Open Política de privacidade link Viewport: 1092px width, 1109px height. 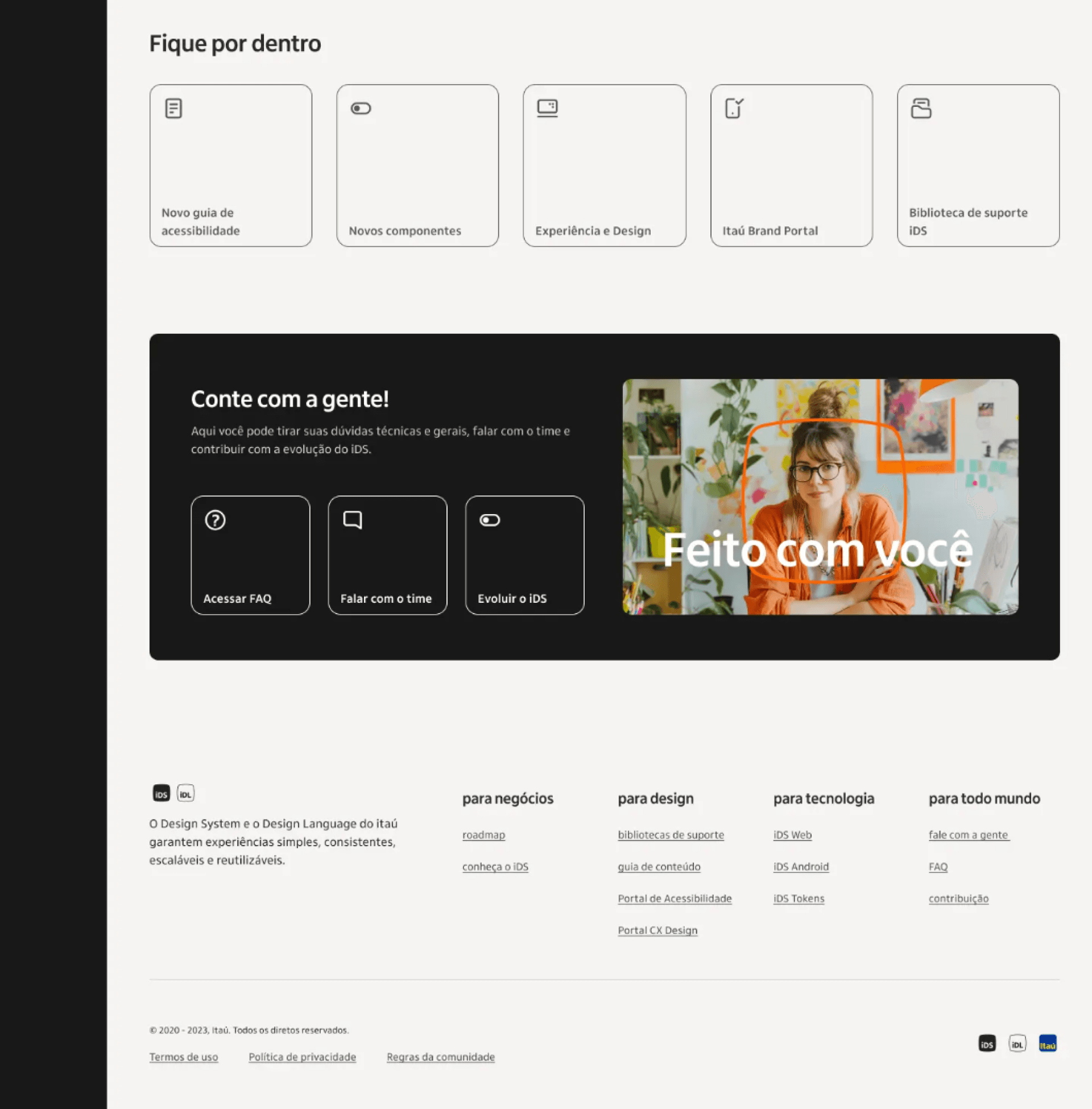click(302, 1057)
